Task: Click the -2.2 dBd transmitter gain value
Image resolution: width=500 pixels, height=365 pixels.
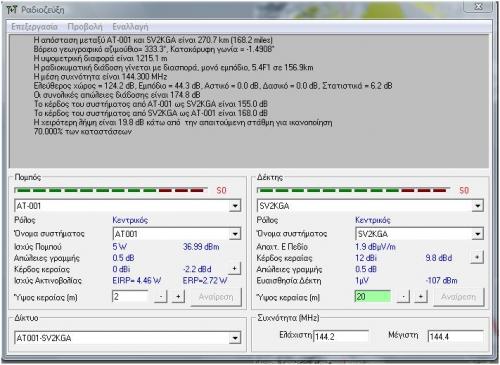Action: point(197,269)
